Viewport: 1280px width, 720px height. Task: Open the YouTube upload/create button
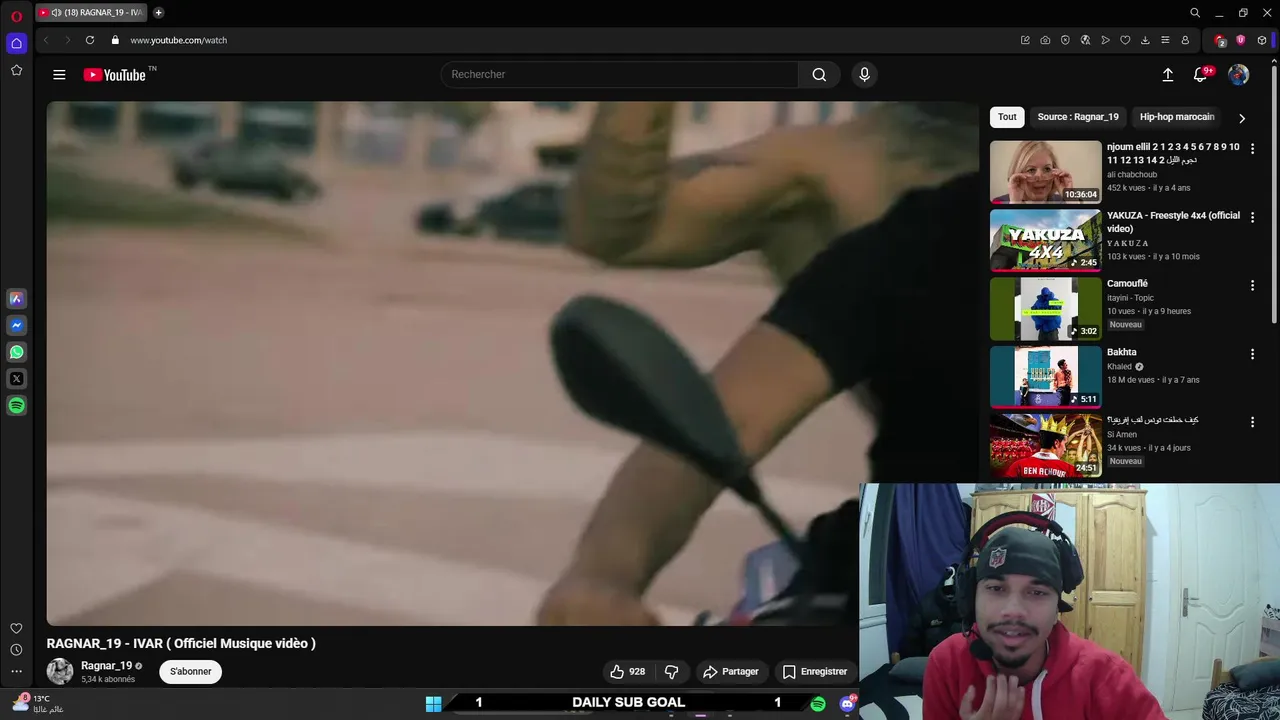coord(1167,74)
